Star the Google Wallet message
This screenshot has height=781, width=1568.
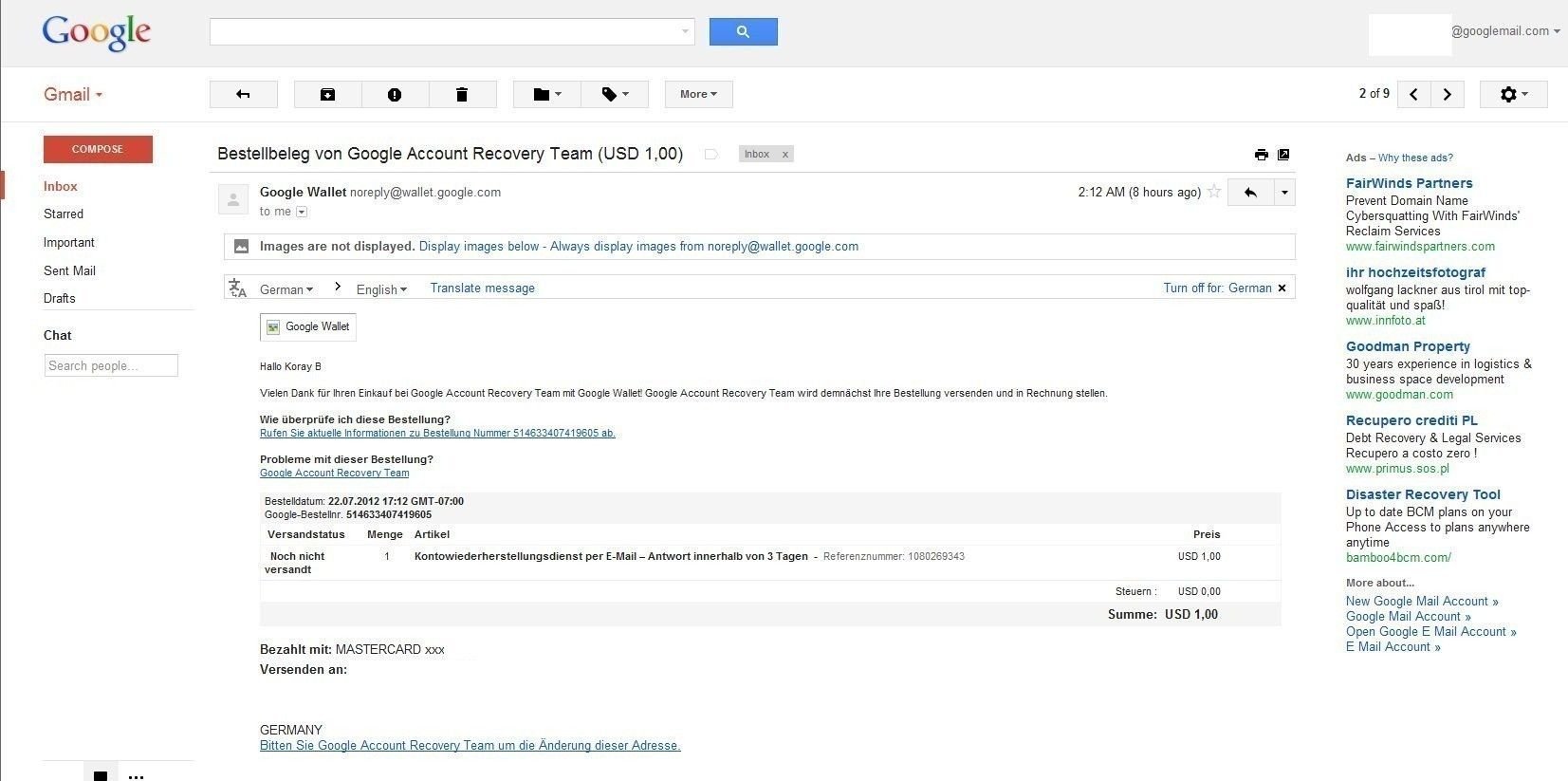[1213, 192]
